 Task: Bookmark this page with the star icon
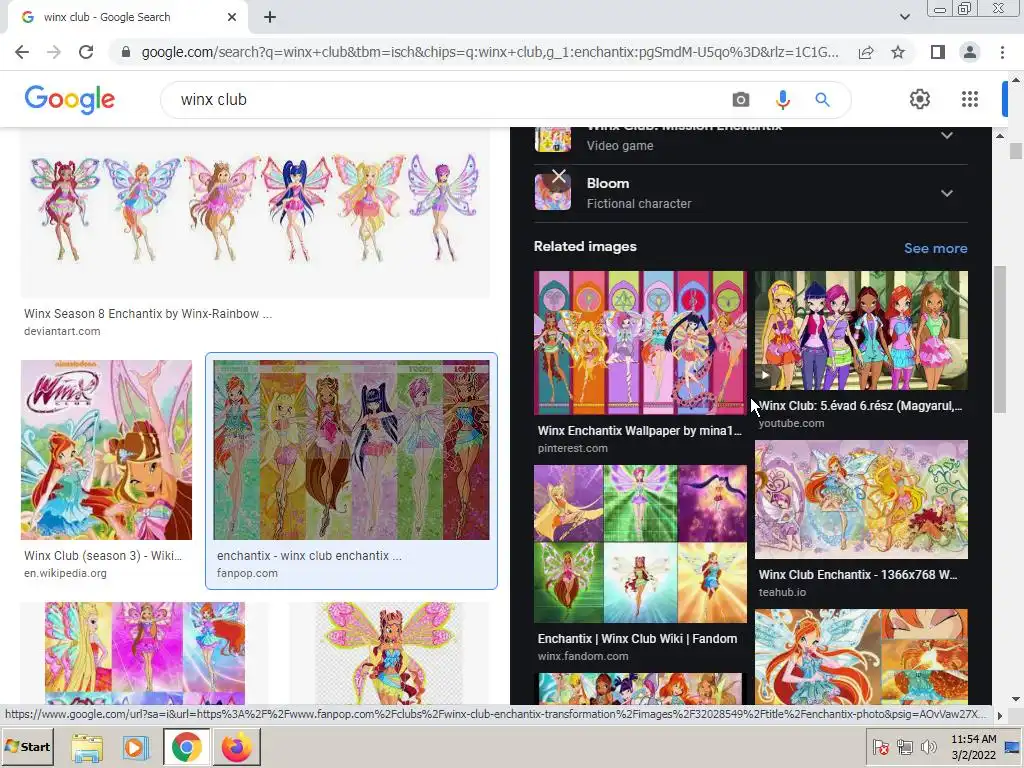coord(898,52)
